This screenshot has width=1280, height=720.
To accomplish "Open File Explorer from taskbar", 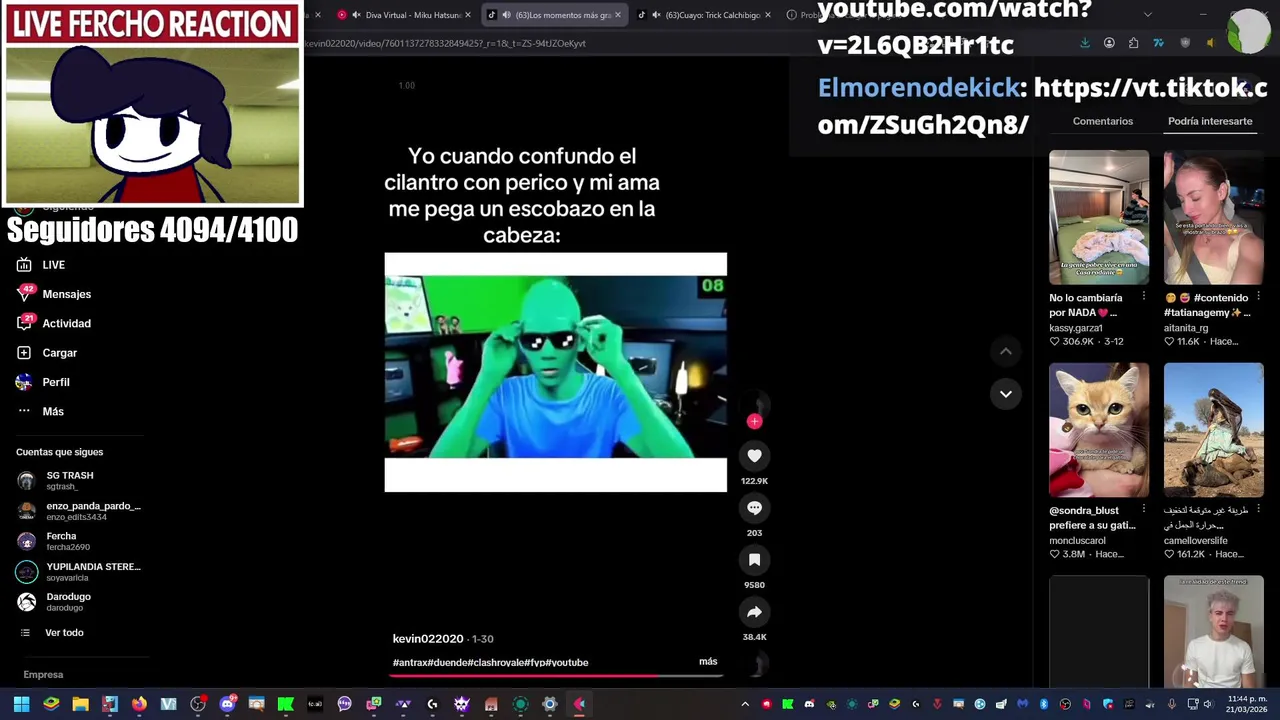I will (80, 704).
